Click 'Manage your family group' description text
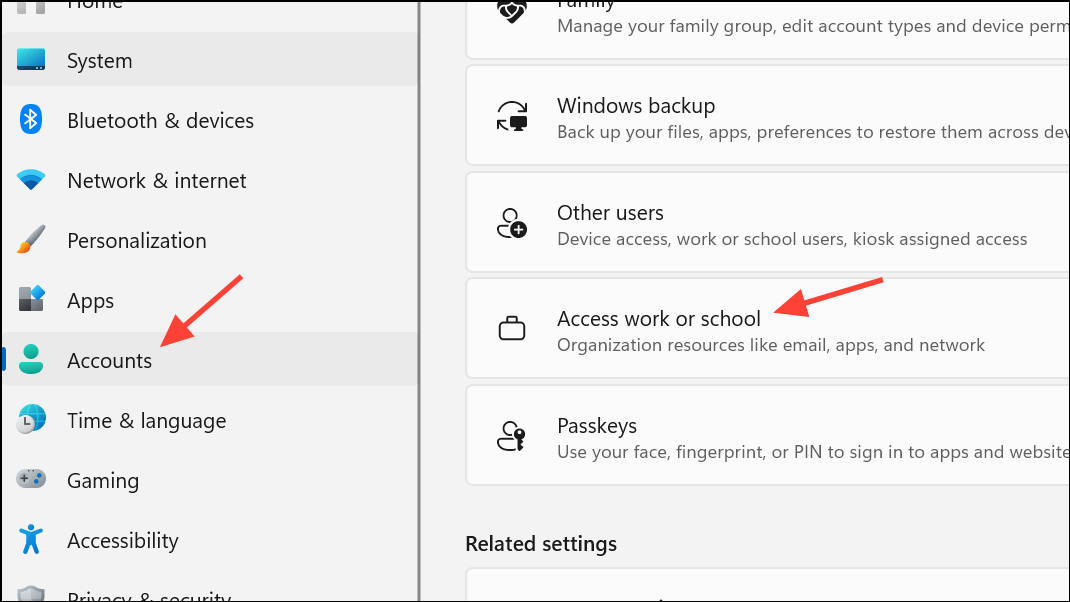This screenshot has width=1070, height=602. tap(813, 26)
